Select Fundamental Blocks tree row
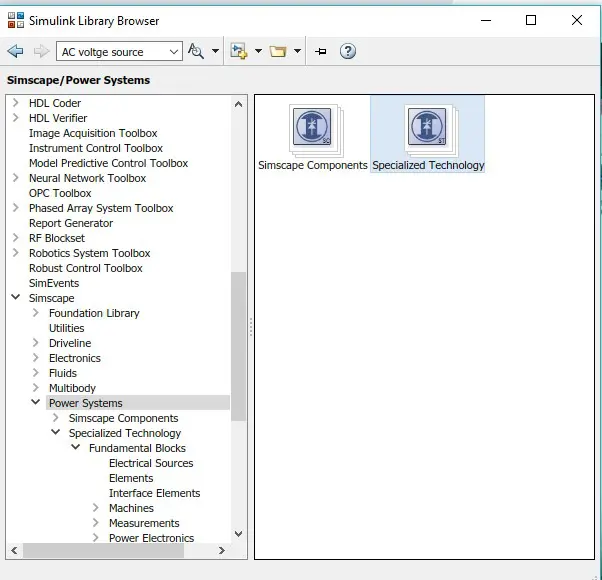 pos(137,448)
